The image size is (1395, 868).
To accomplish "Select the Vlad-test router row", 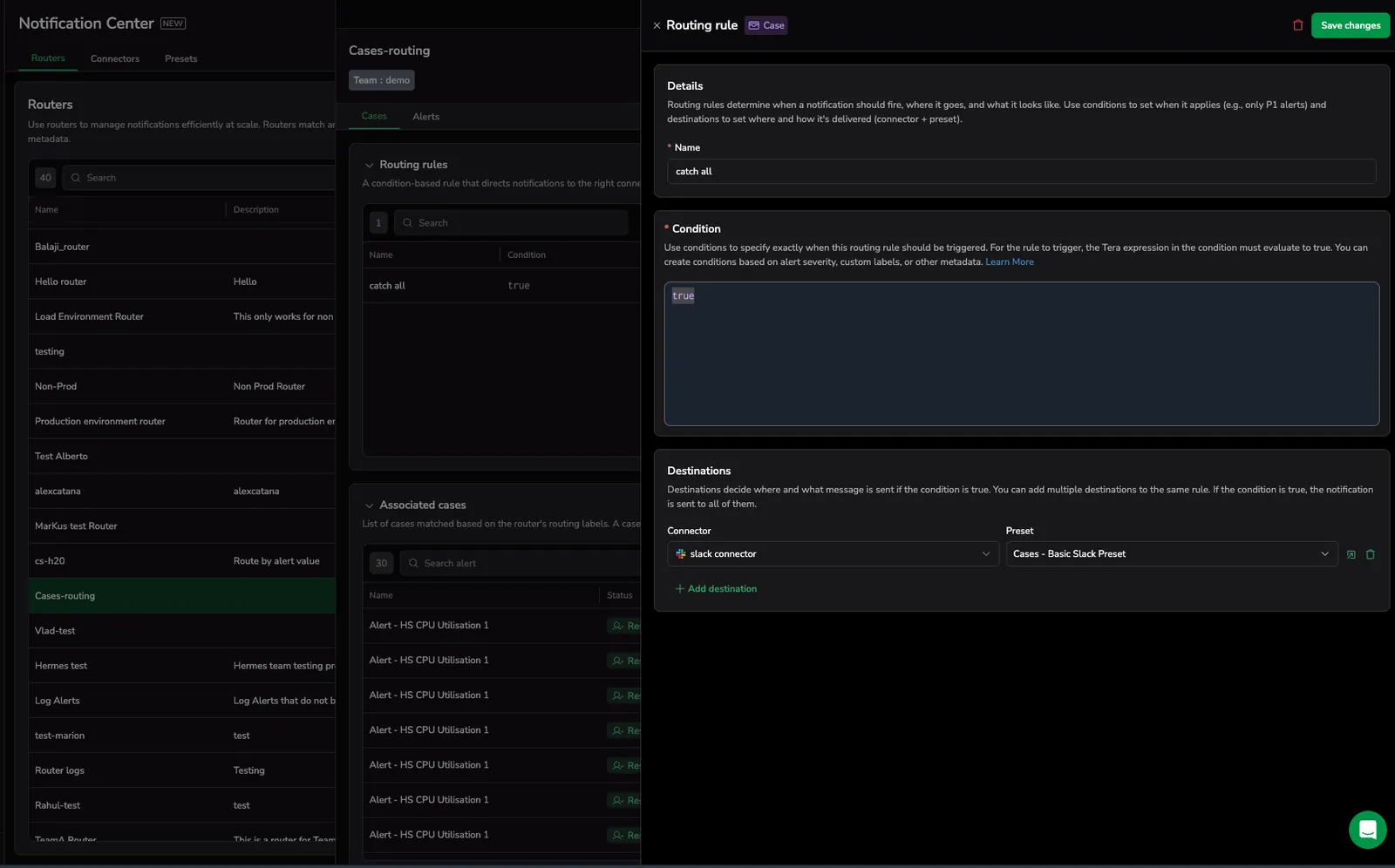I will (x=181, y=630).
